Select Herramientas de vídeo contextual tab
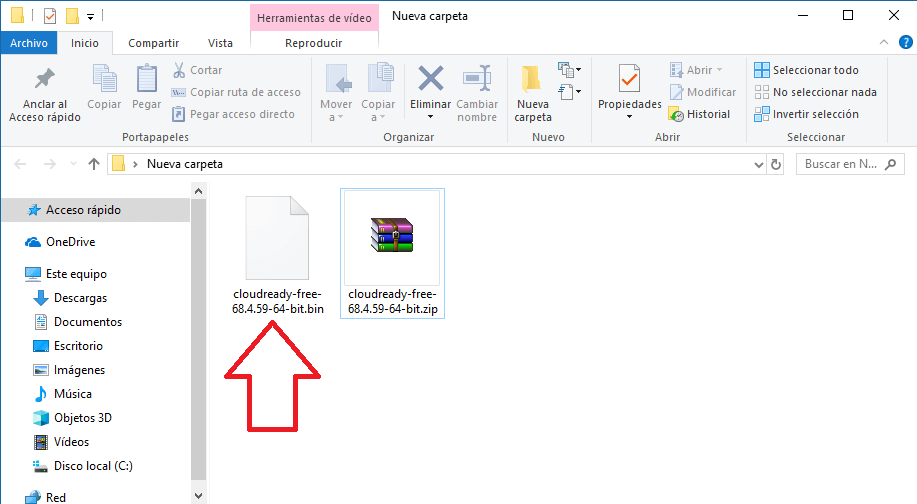 click(314, 18)
